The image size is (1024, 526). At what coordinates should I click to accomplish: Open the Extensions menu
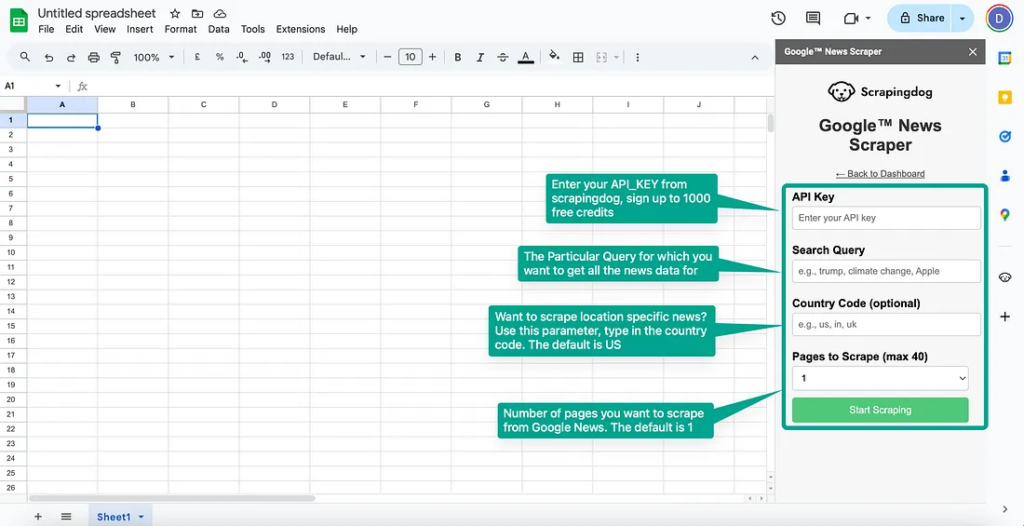[x=300, y=29]
